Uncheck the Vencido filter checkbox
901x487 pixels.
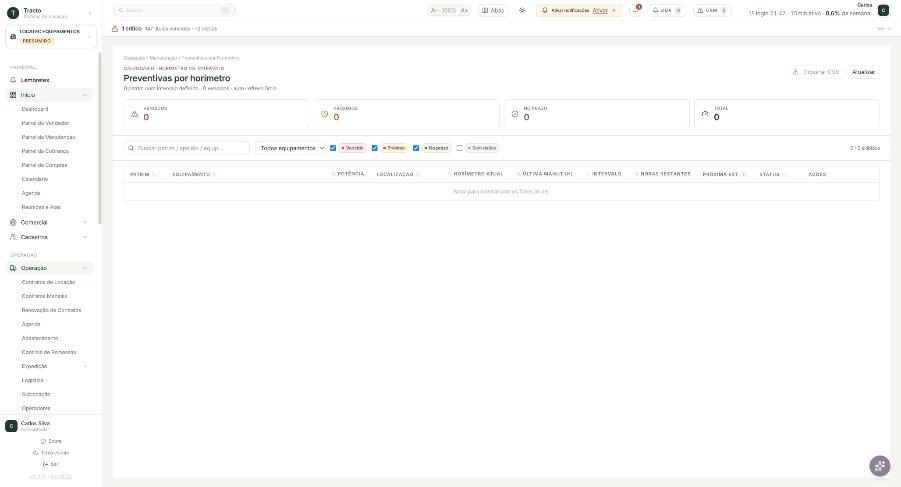click(x=333, y=148)
